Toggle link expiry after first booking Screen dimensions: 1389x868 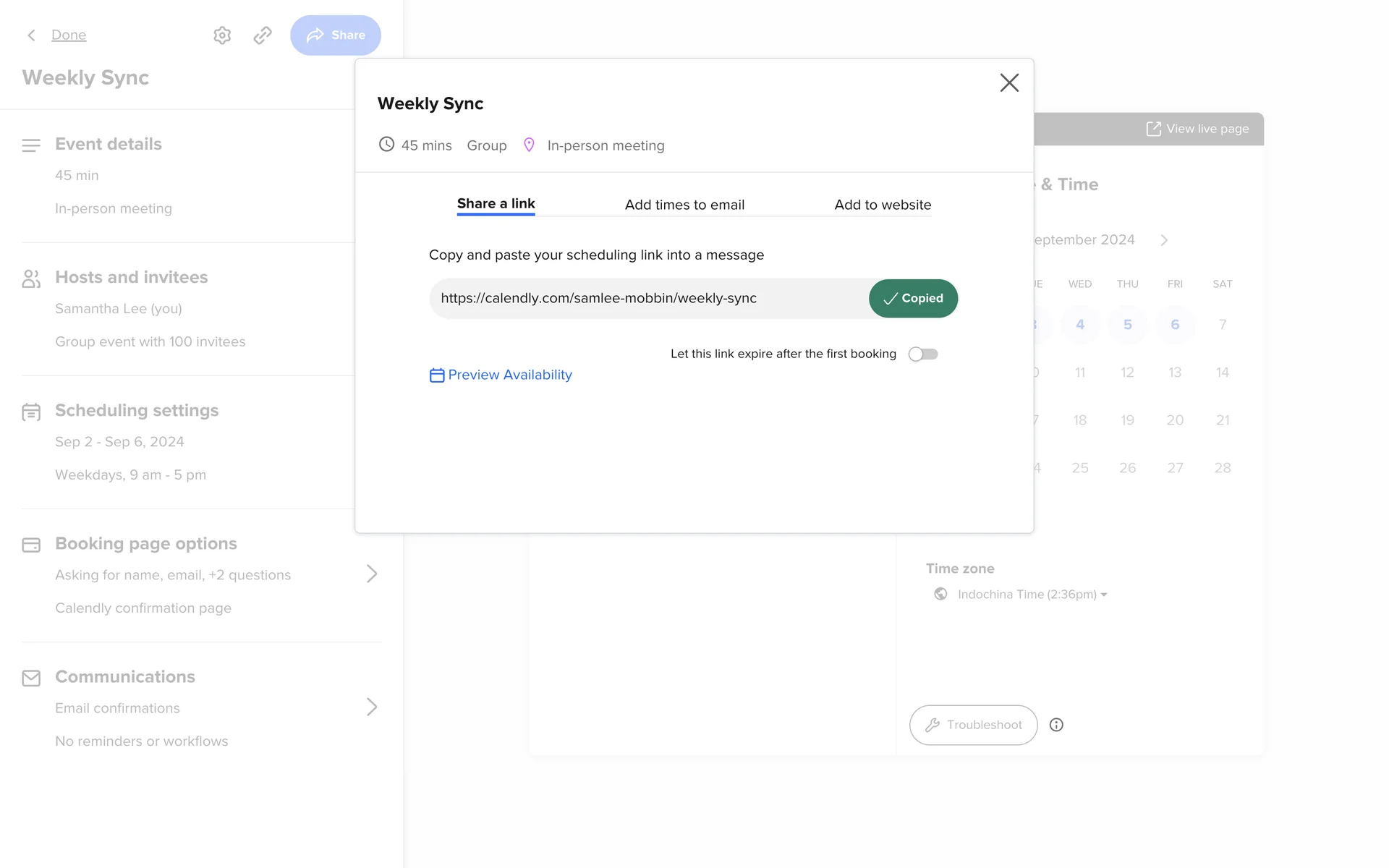pyautogui.click(x=923, y=354)
